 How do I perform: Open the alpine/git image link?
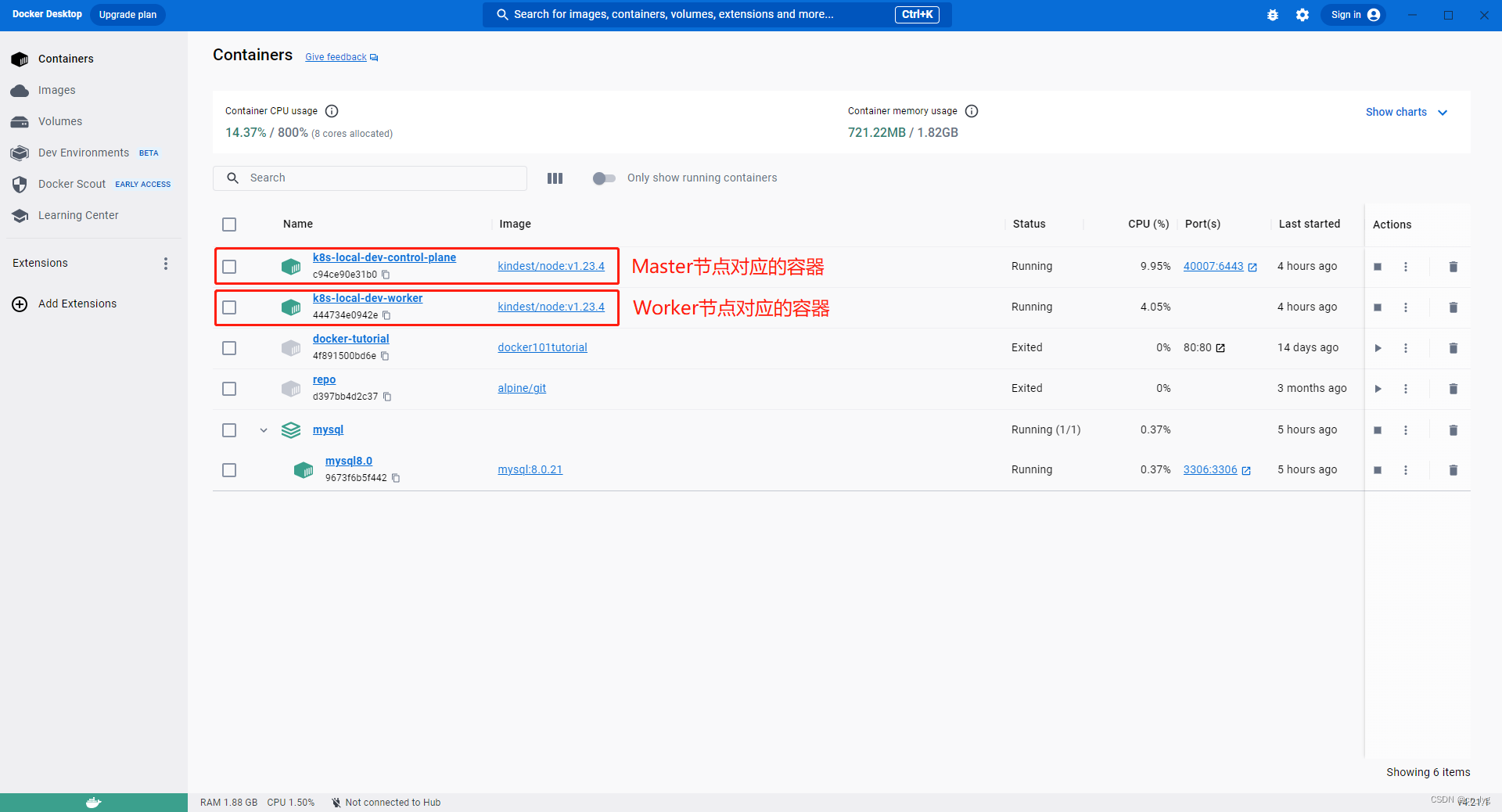522,389
